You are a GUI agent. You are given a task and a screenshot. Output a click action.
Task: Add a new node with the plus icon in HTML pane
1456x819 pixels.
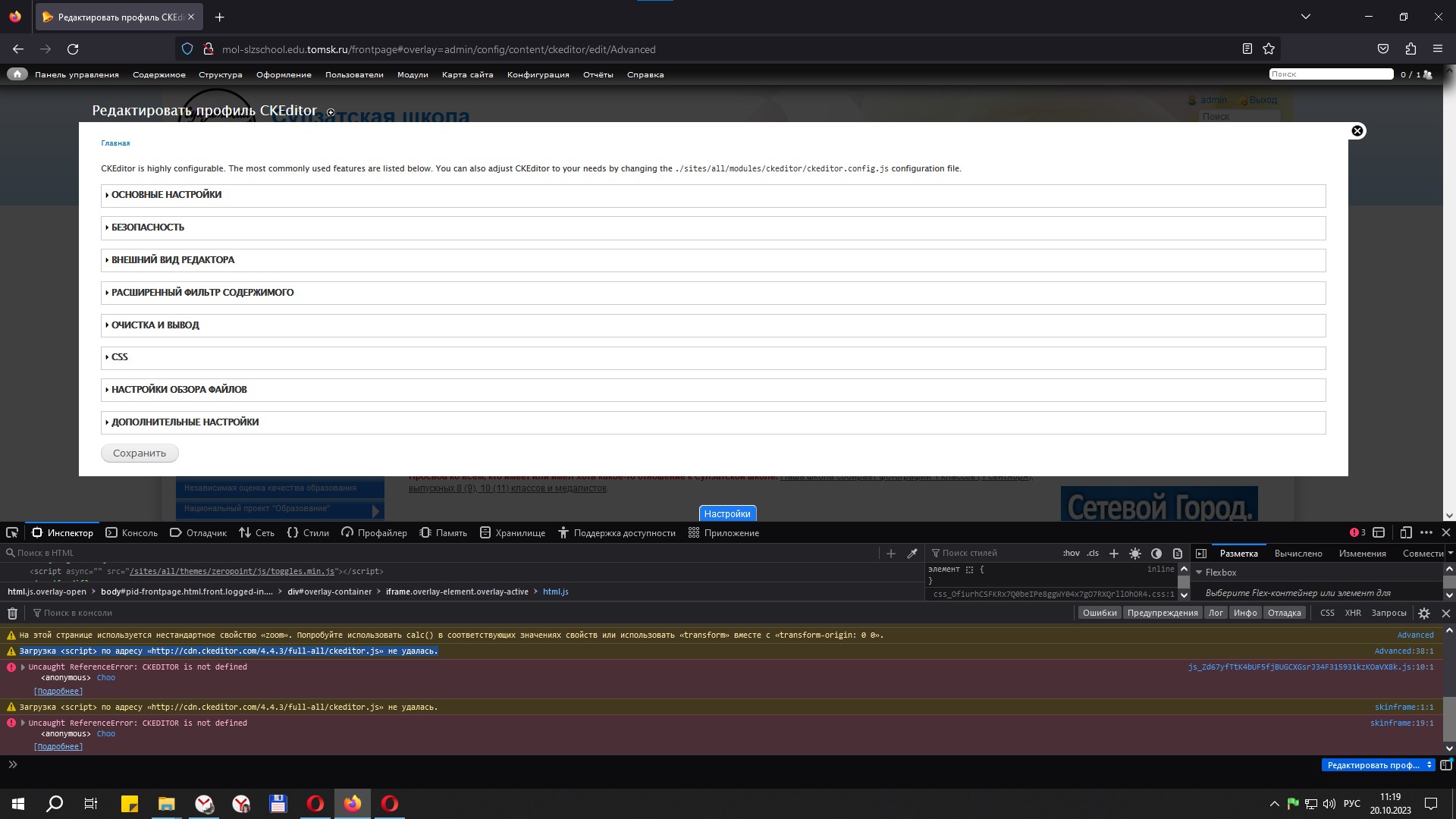[x=891, y=554]
